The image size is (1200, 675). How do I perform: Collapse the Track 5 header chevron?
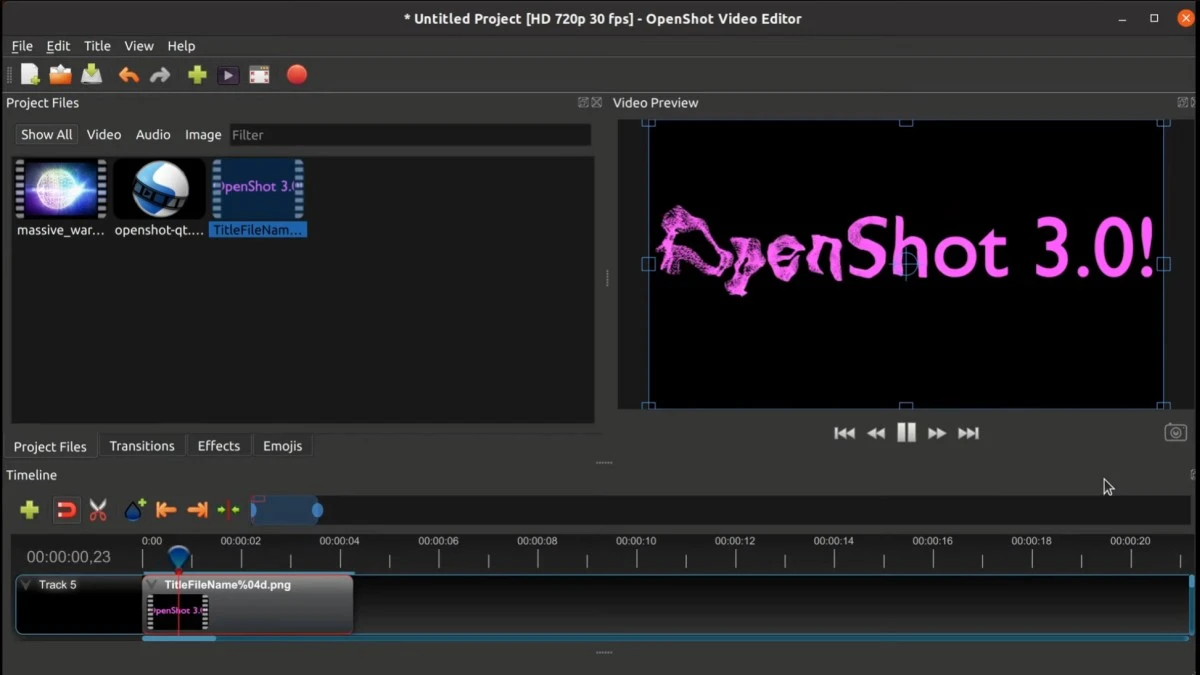(x=27, y=585)
